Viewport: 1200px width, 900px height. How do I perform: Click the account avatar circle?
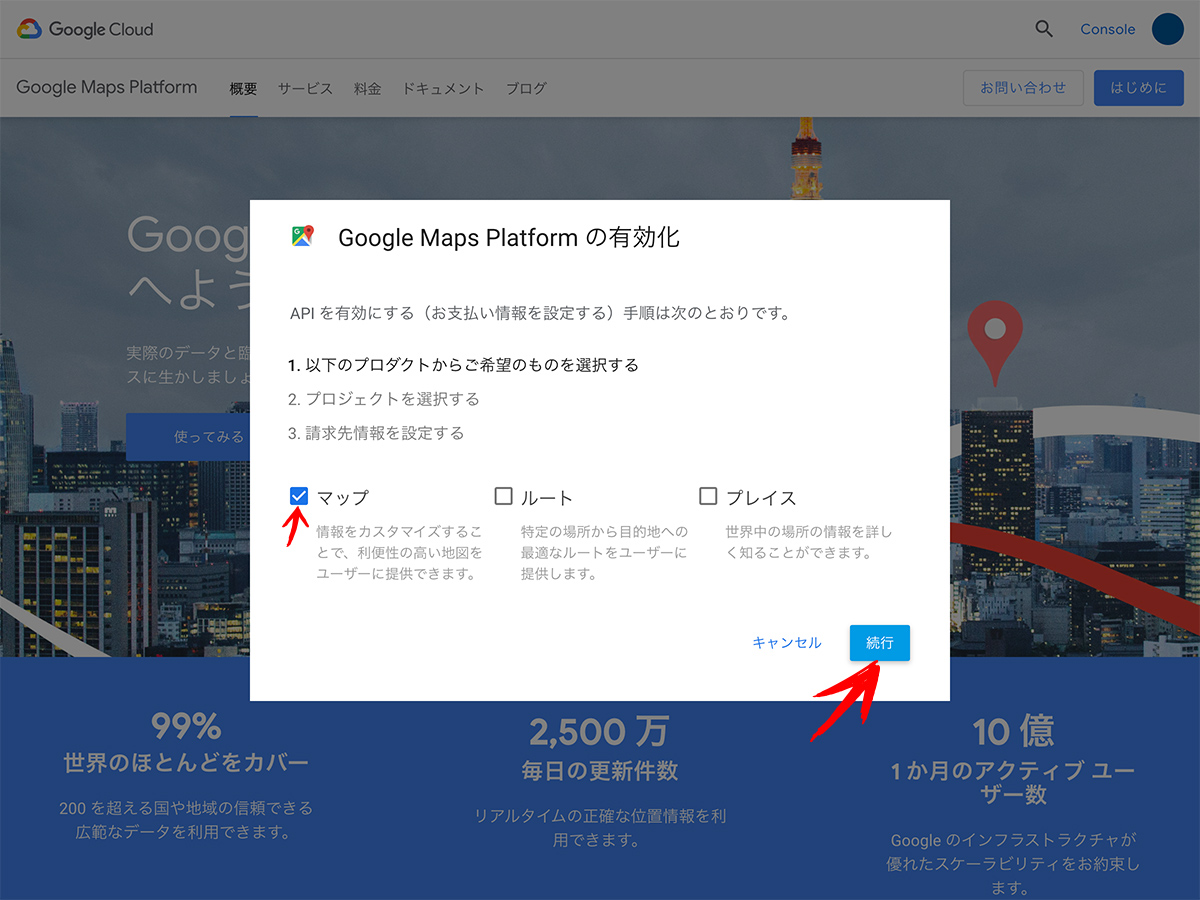click(x=1167, y=29)
